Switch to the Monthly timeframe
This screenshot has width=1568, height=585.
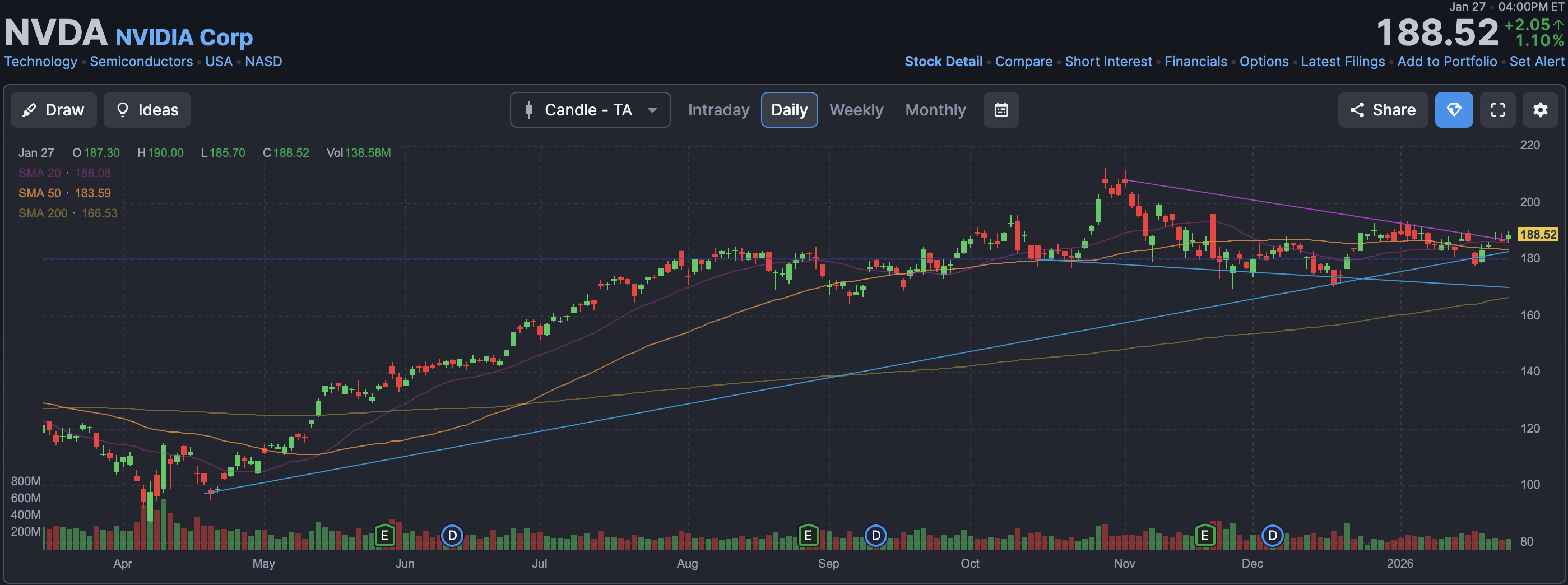[935, 110]
